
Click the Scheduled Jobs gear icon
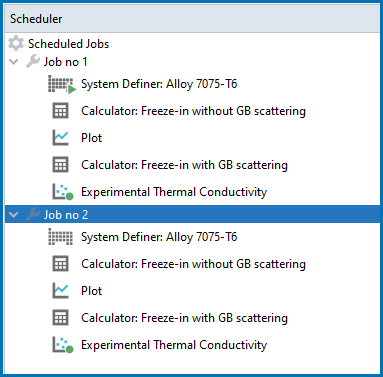[x=16, y=44]
